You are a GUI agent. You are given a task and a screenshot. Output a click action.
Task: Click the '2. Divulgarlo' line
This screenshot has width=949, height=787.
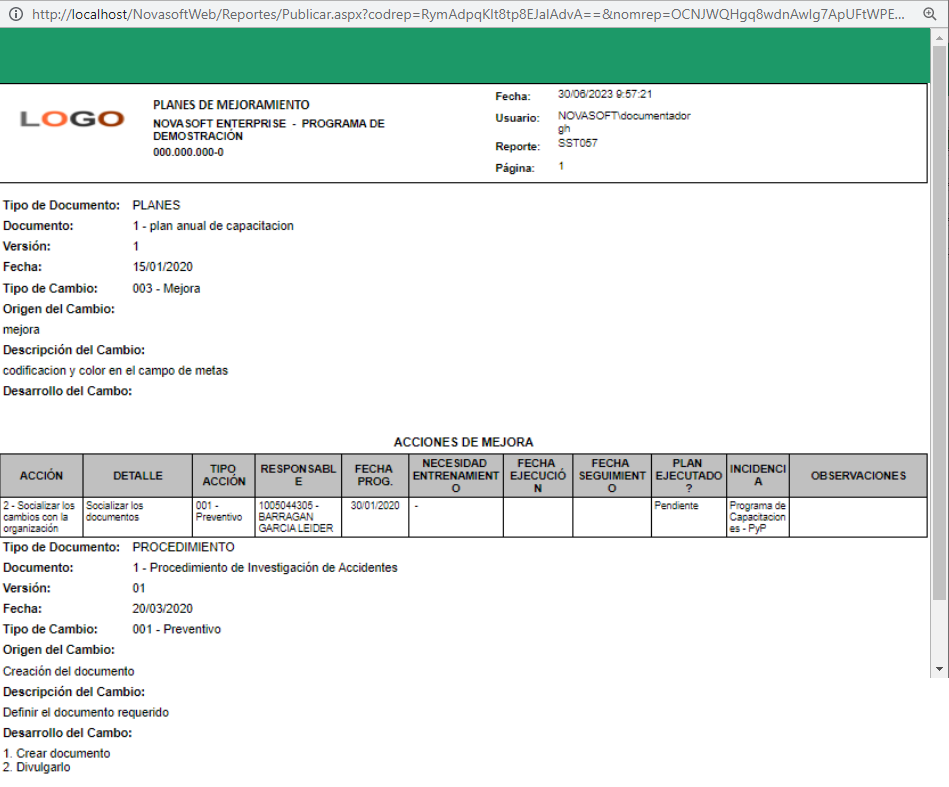click(36, 768)
